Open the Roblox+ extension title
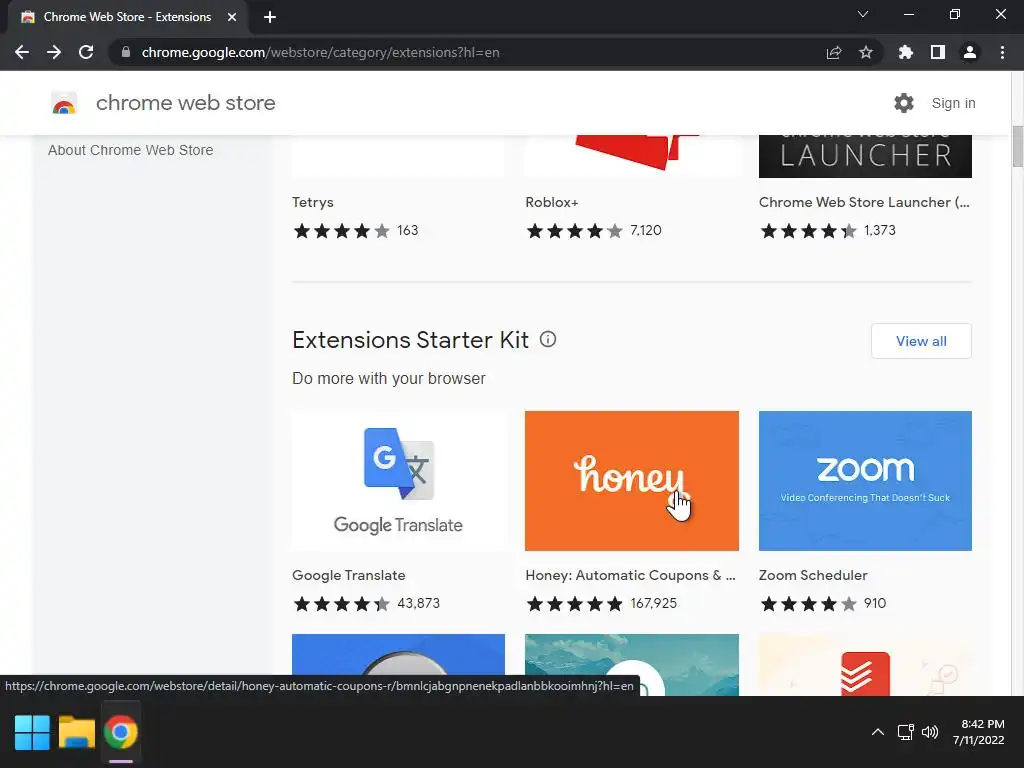1024x768 pixels. point(552,202)
